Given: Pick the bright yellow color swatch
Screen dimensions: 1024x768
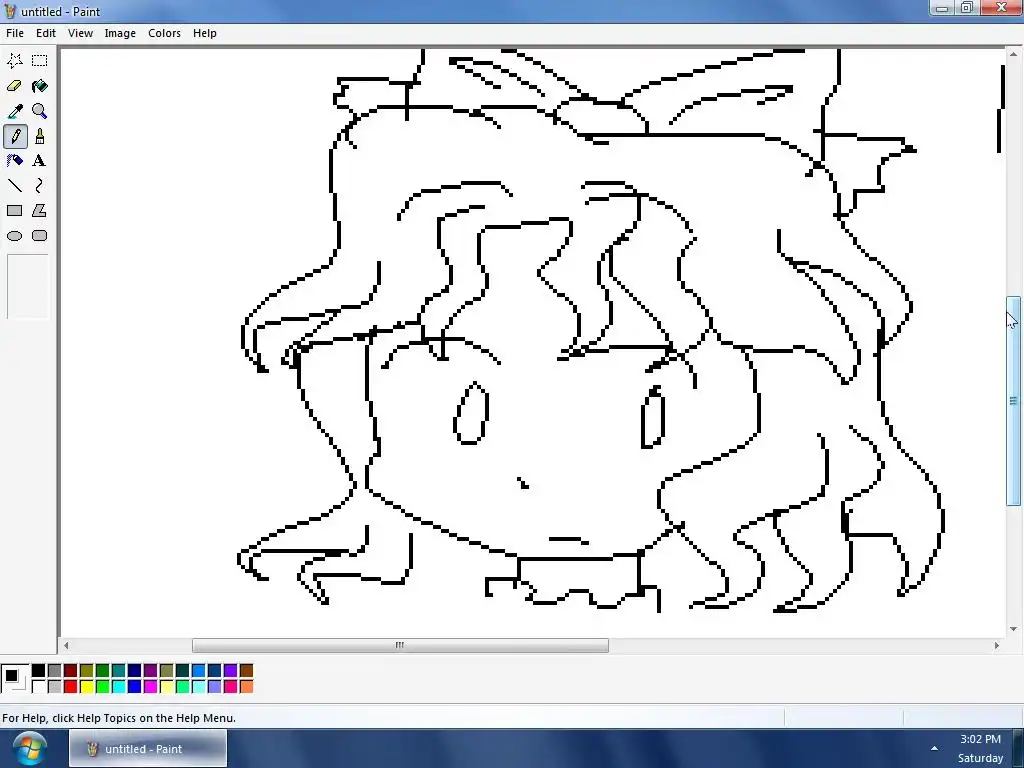Looking at the screenshot, I should tap(86, 686).
